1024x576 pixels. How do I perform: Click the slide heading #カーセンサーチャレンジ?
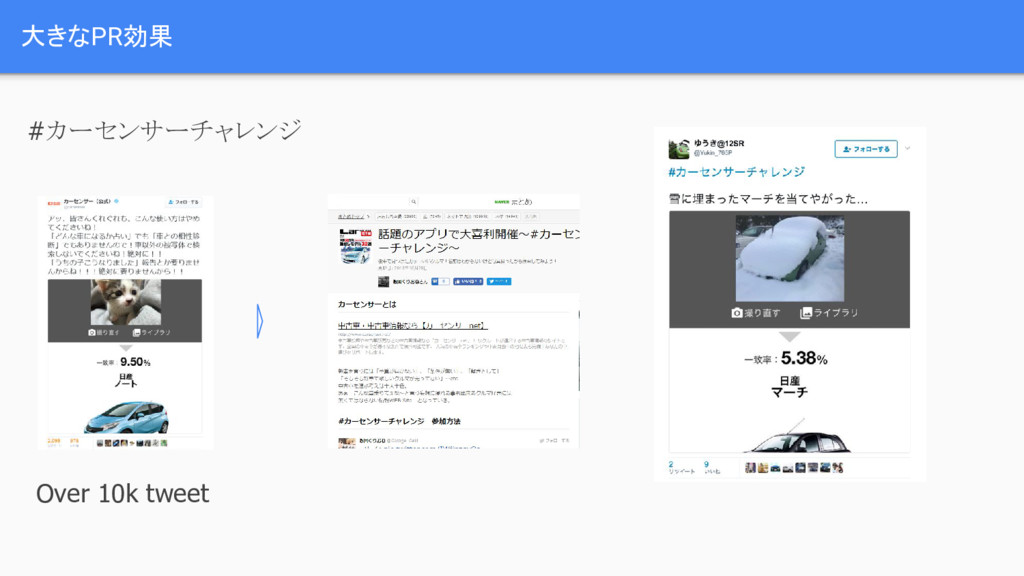pos(165,130)
